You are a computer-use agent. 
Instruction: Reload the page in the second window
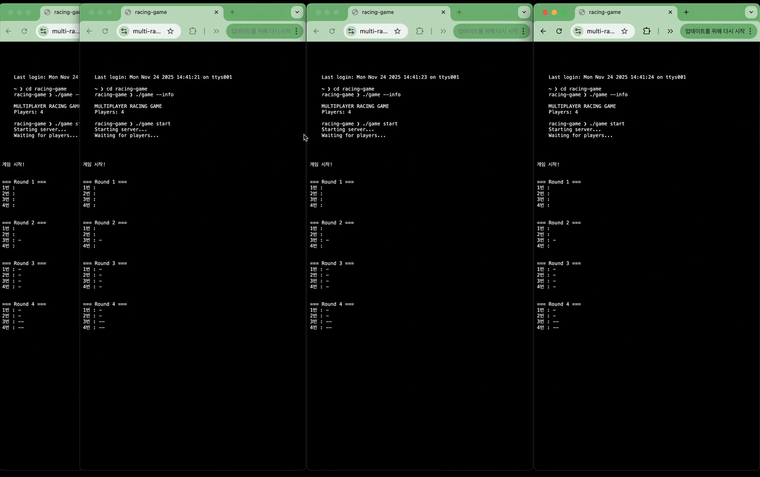105,31
